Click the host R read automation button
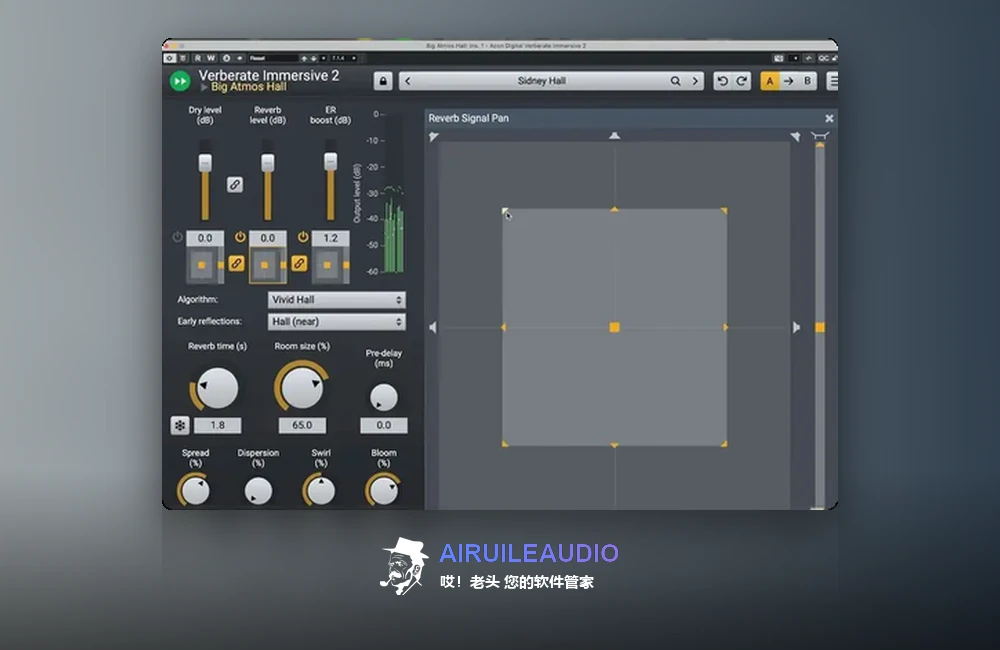This screenshot has height=650, width=1000. tap(198, 58)
